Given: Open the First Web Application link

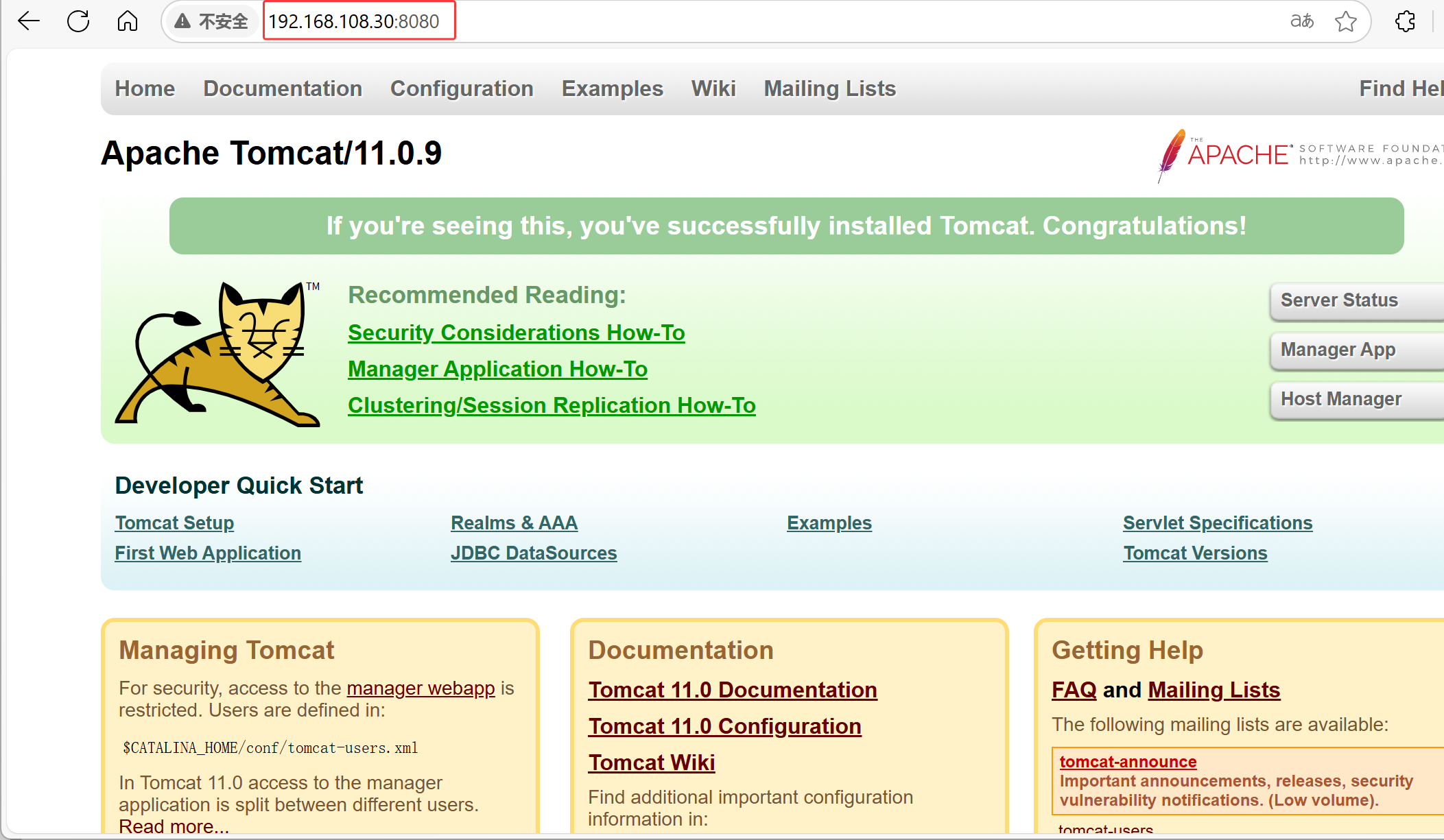Looking at the screenshot, I should (x=208, y=553).
